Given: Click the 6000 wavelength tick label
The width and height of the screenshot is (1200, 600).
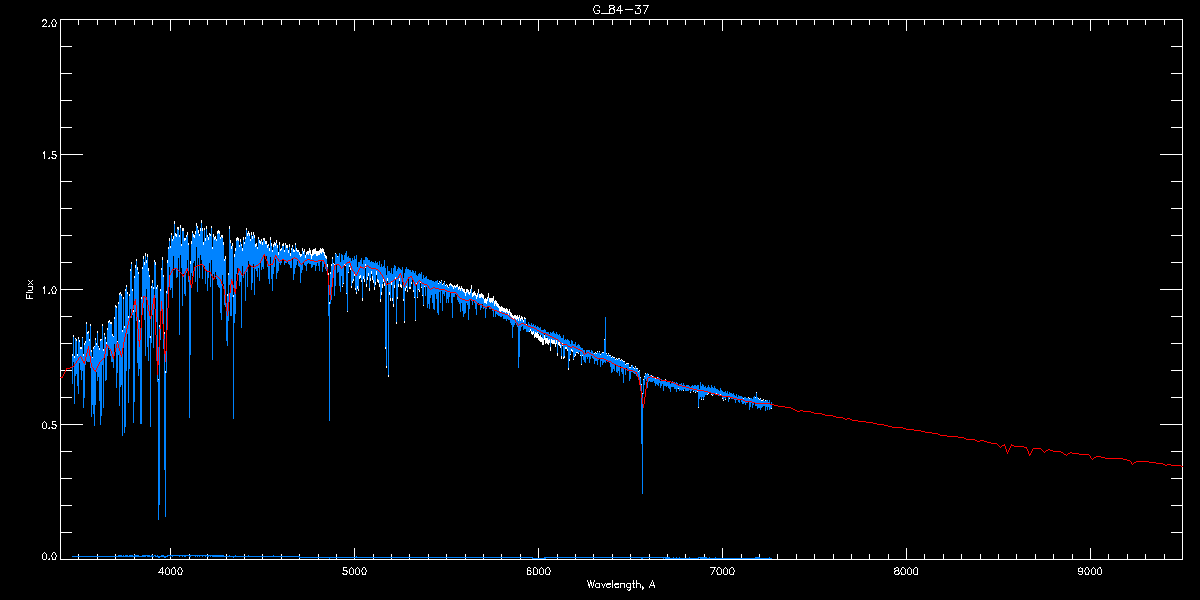Looking at the screenshot, I should (539, 571).
